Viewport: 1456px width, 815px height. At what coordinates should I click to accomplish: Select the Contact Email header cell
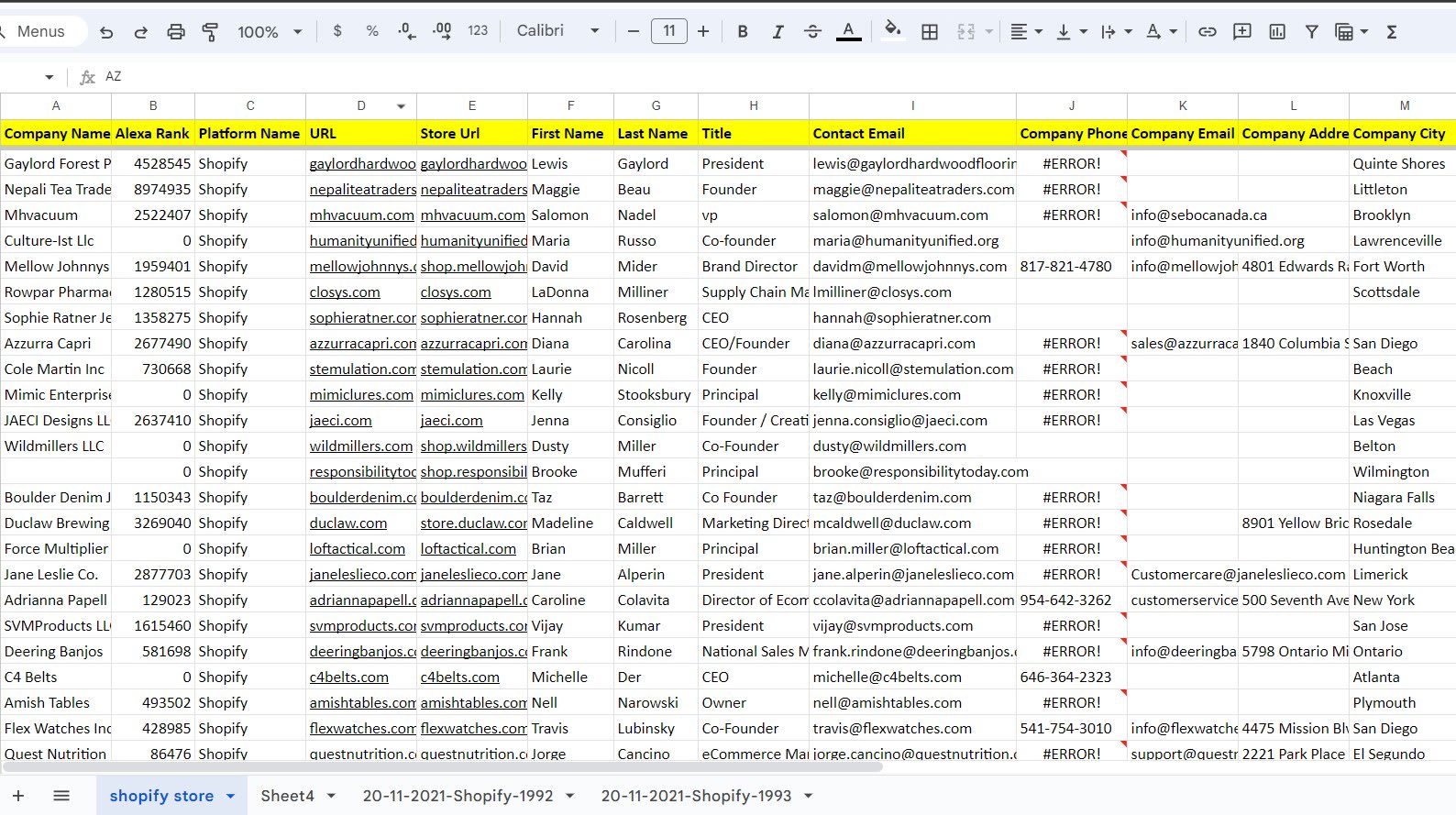click(x=912, y=133)
